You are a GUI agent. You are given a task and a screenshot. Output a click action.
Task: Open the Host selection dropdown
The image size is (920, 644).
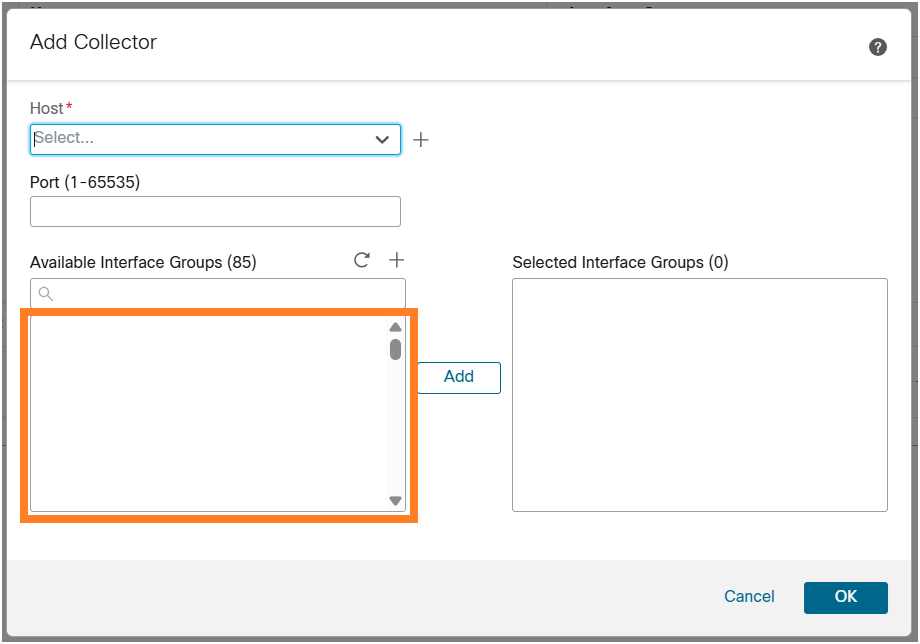tap(215, 139)
